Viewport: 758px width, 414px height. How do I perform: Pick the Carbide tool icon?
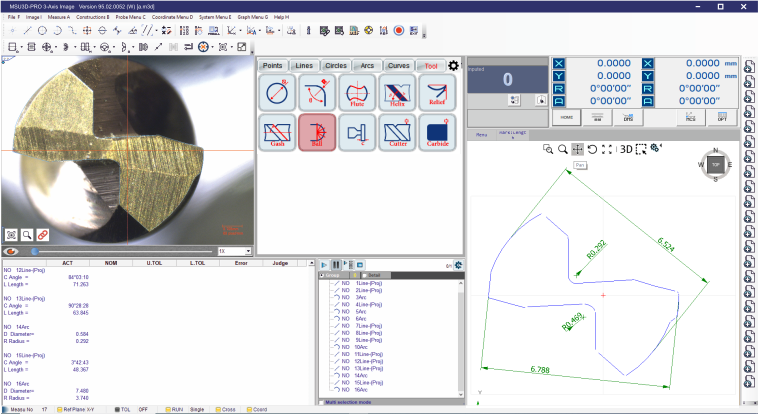pyautogui.click(x=436, y=131)
